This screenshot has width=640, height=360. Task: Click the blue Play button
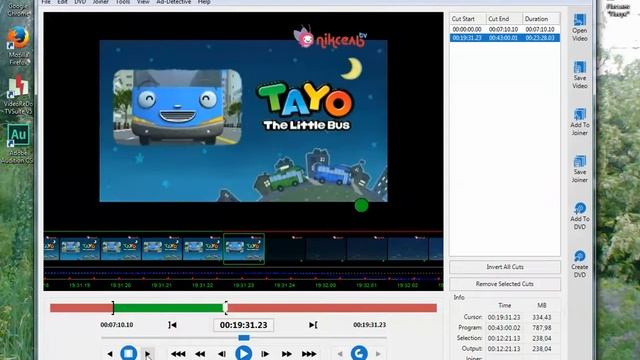[x=244, y=353]
